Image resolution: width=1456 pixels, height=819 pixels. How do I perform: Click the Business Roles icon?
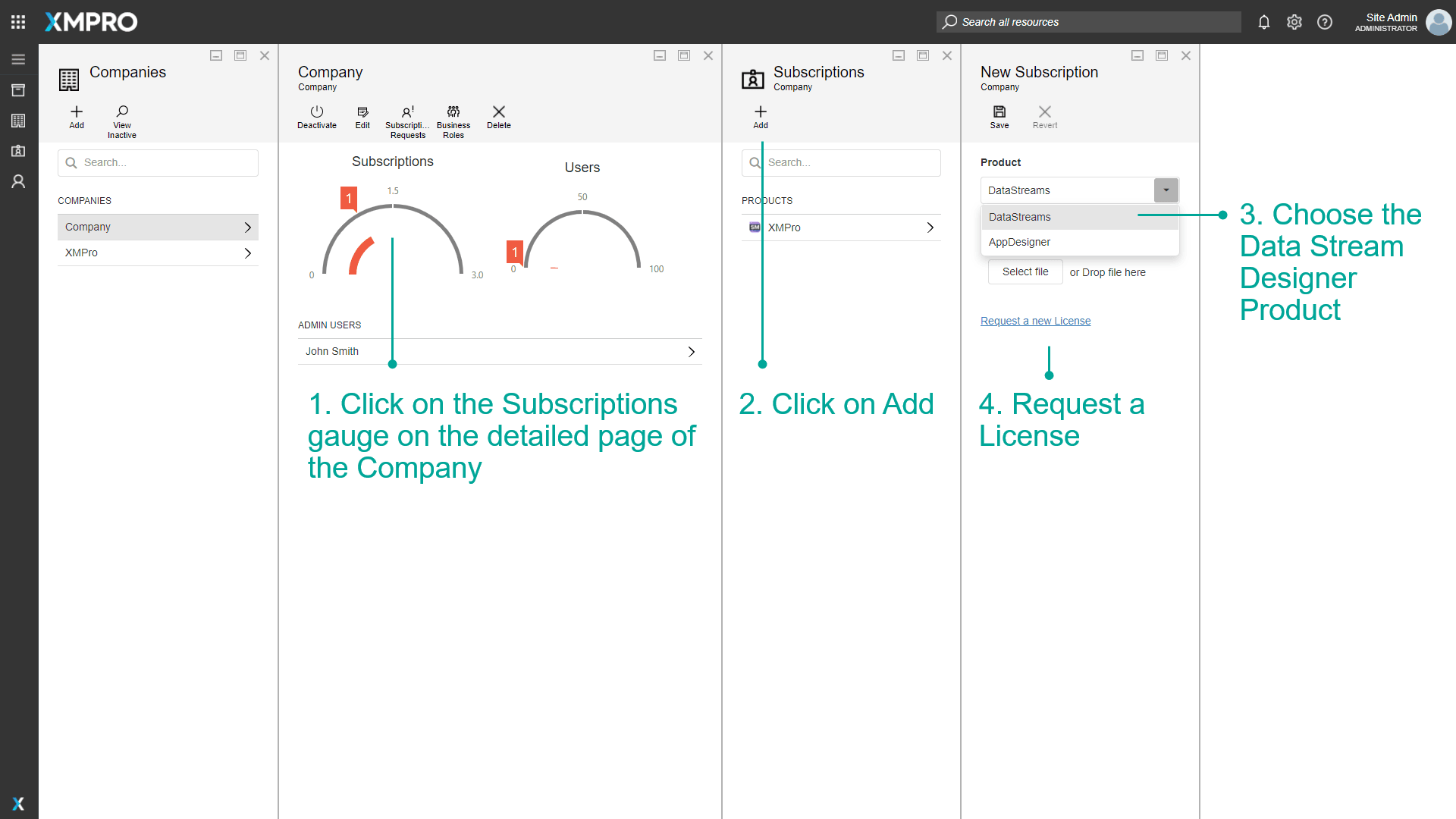coord(453,118)
